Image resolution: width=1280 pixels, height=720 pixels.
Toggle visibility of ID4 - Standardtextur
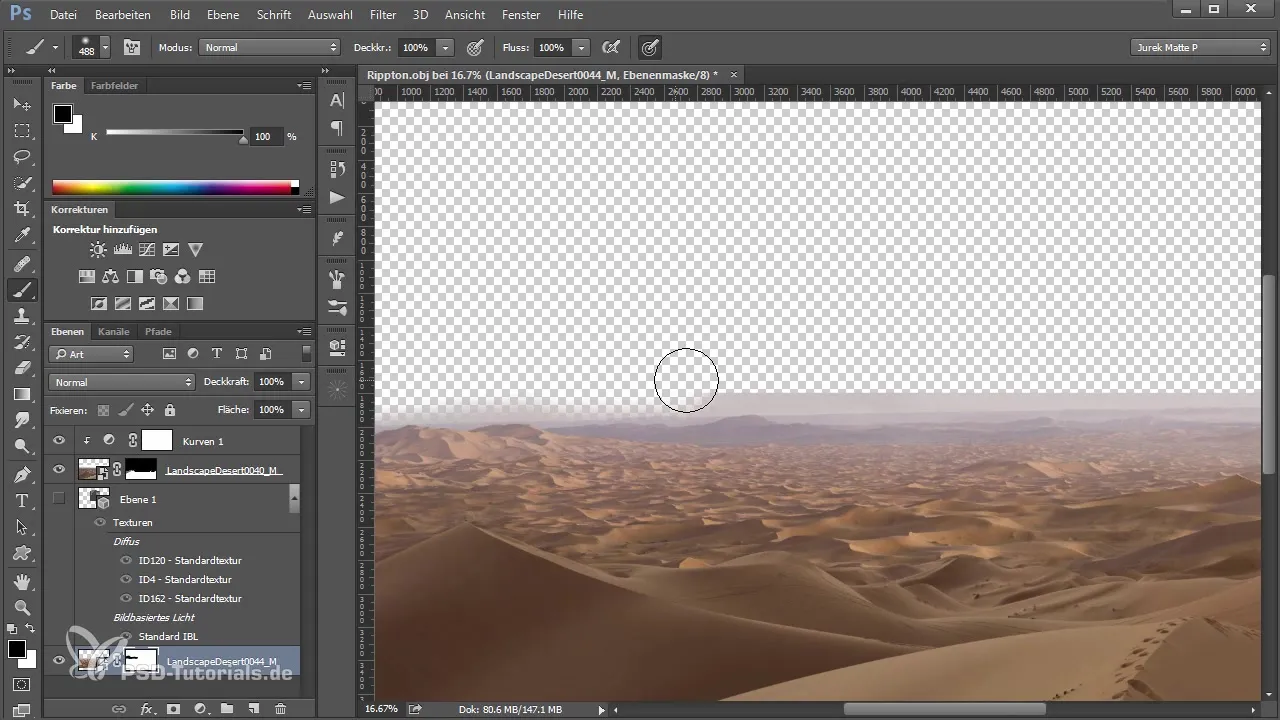(126, 579)
